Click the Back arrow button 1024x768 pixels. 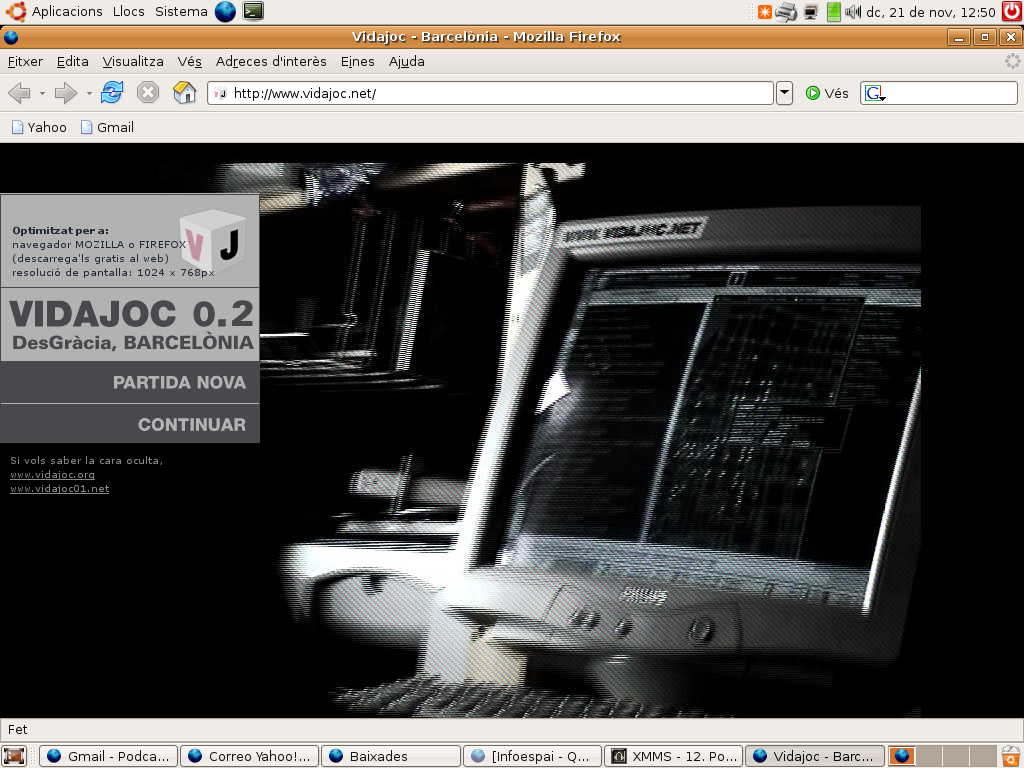click(x=20, y=93)
